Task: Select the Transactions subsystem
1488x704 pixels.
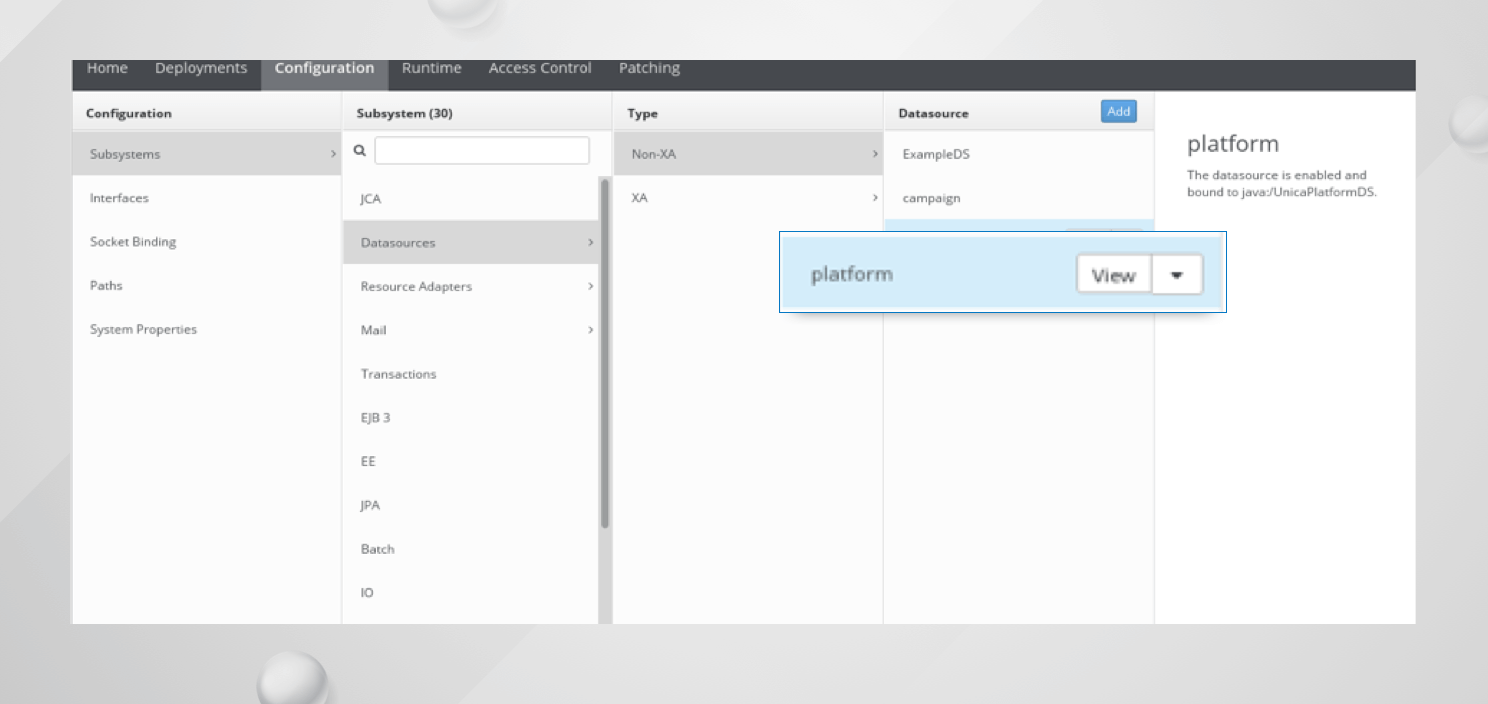Action: click(398, 374)
